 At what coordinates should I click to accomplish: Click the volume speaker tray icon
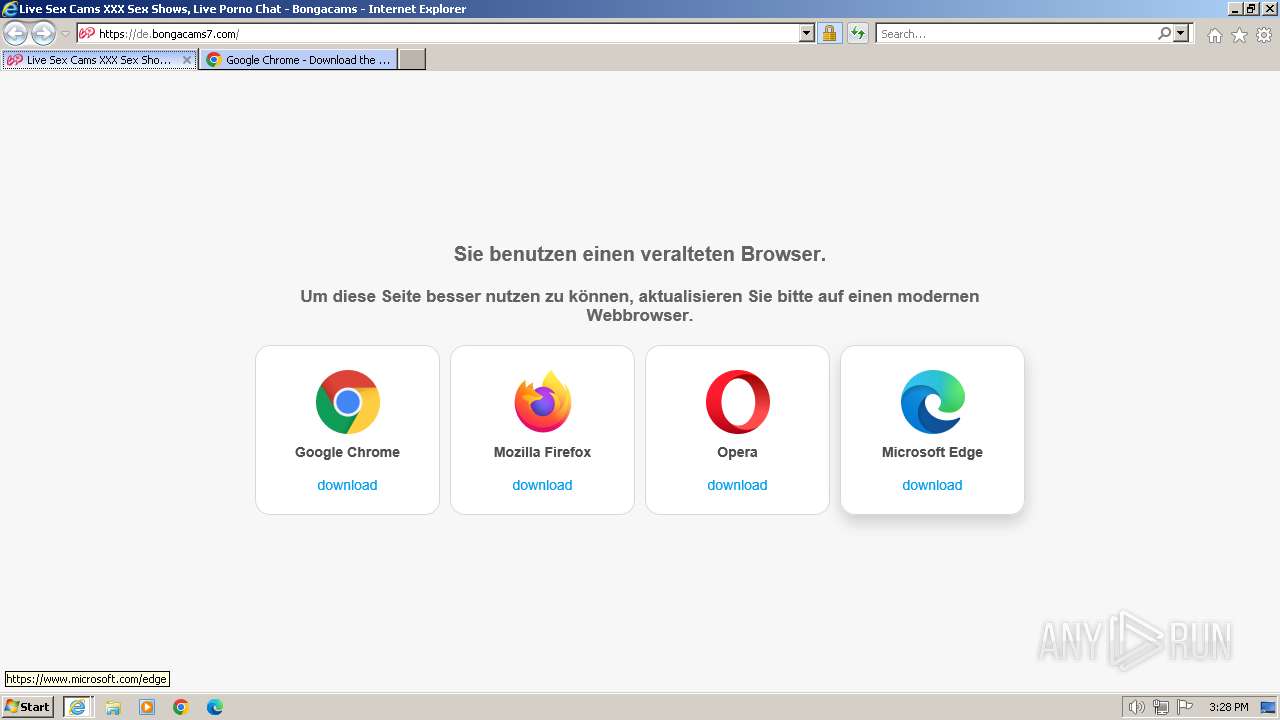click(1136, 707)
